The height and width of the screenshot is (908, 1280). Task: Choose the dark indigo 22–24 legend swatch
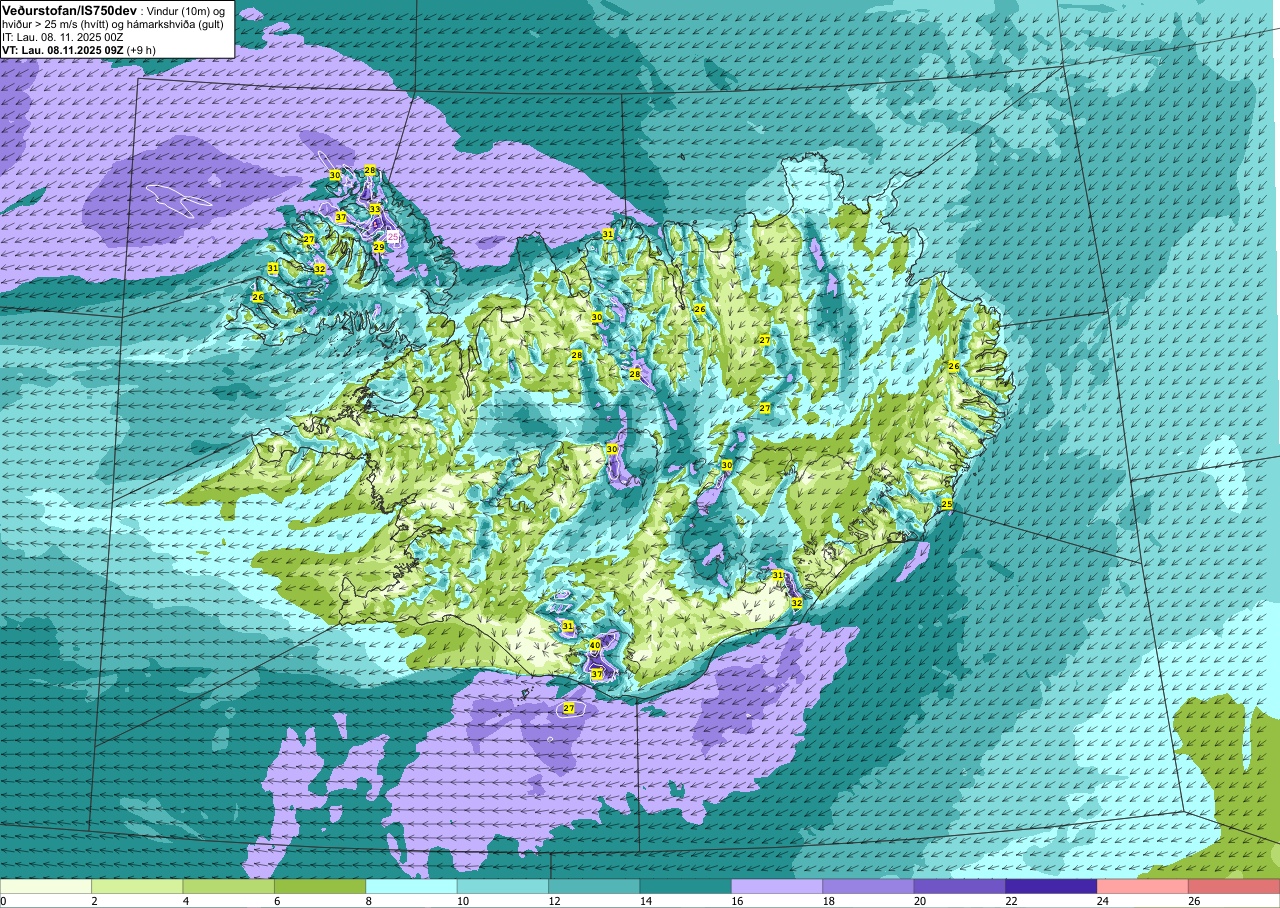tap(1051, 886)
